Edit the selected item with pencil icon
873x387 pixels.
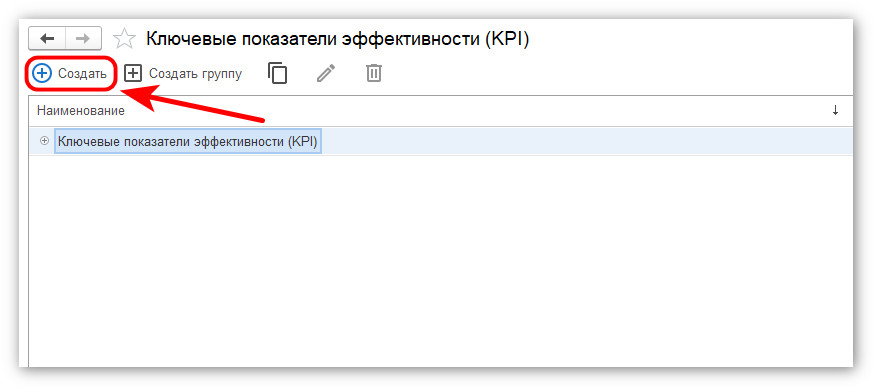click(326, 73)
